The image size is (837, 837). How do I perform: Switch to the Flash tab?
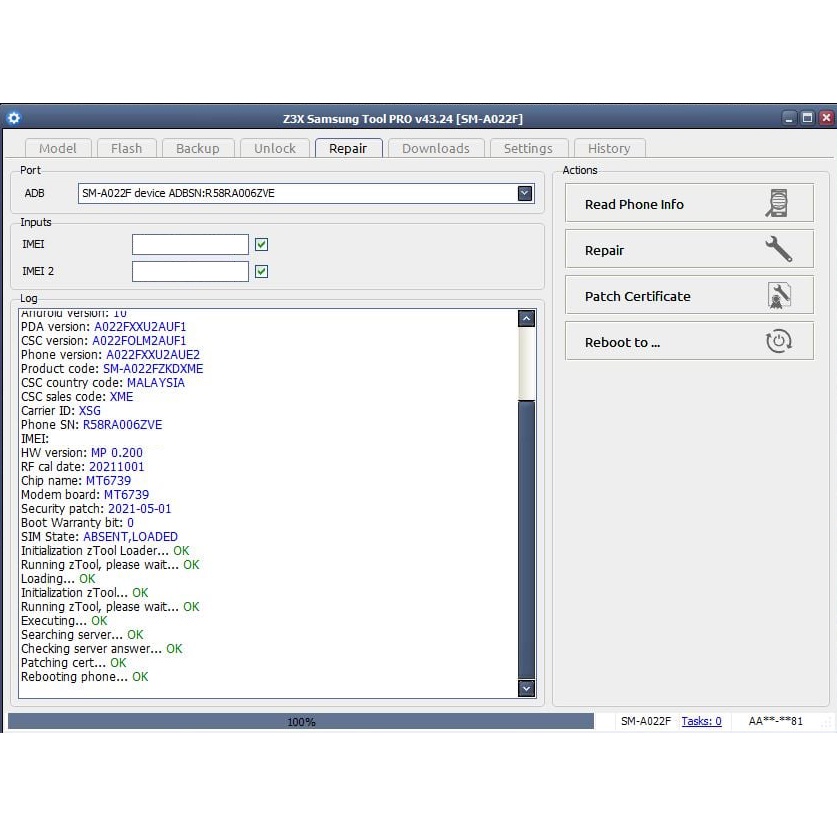[x=127, y=148]
